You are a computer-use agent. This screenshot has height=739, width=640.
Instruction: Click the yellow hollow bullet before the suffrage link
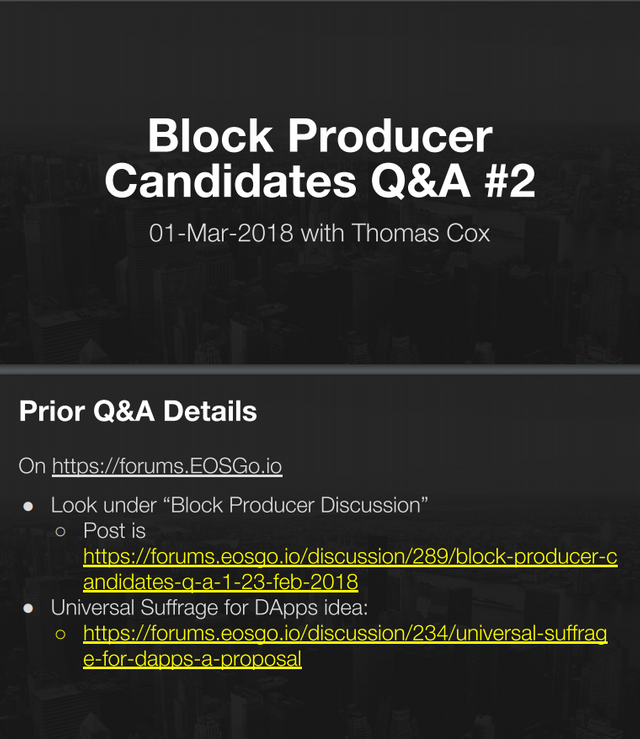point(61,634)
